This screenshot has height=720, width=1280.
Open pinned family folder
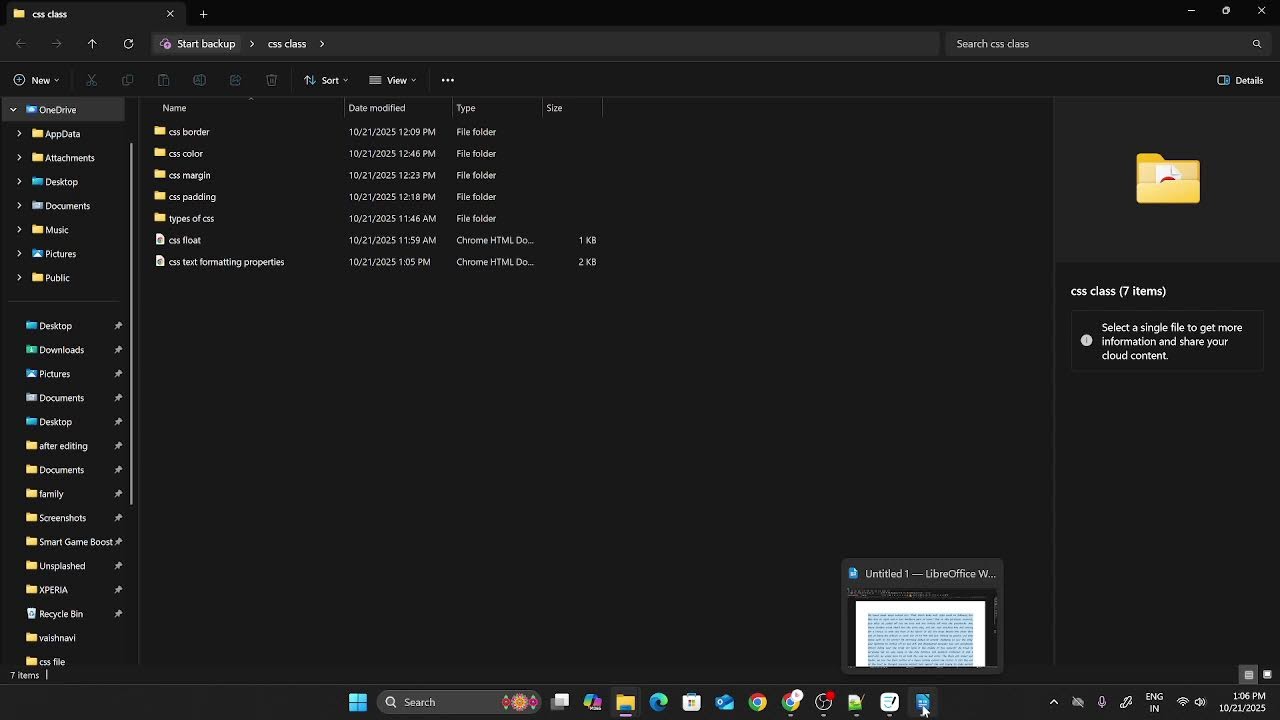(x=51, y=494)
